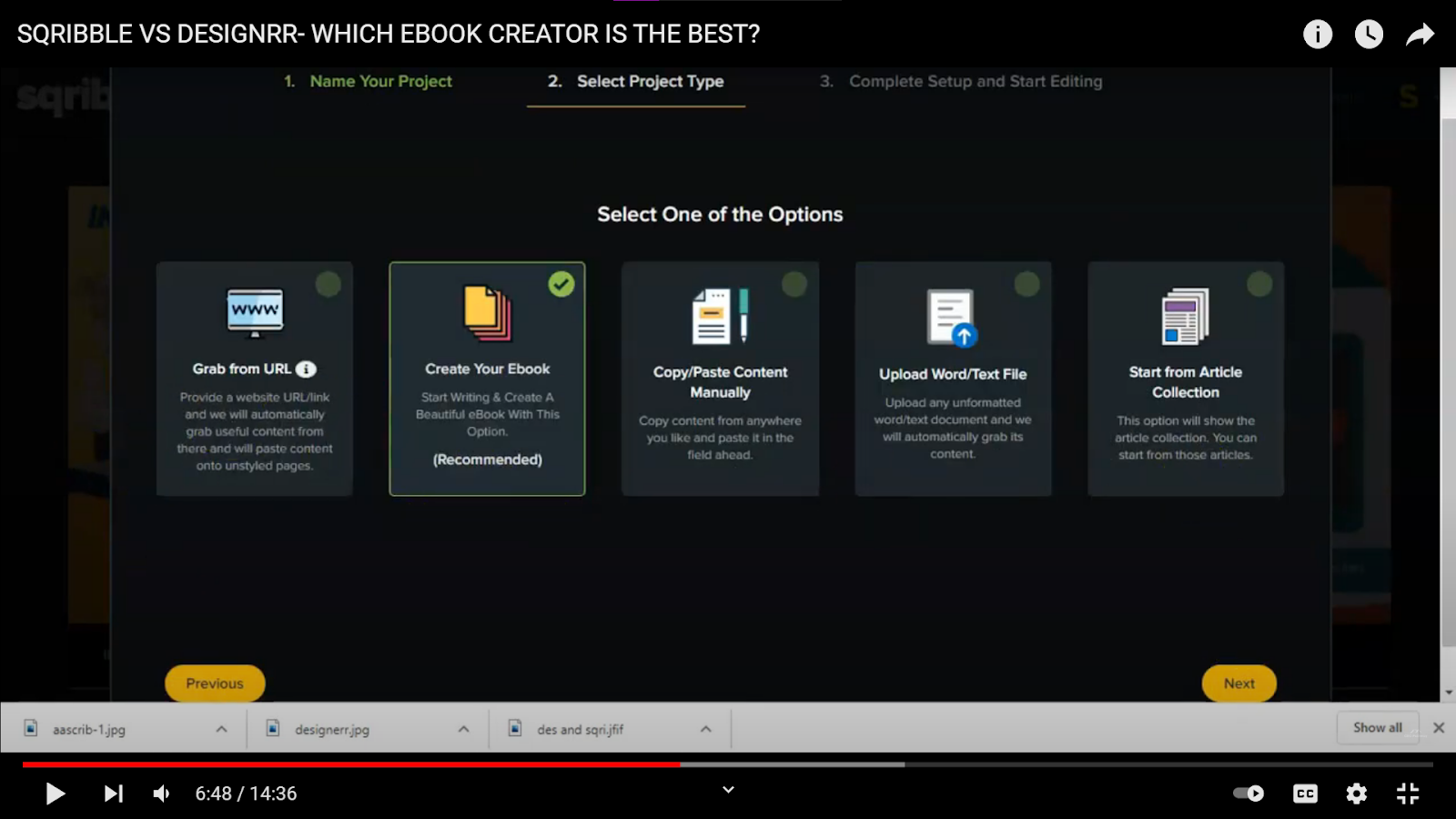Click the 'Provide a website URL/link' description

(255, 431)
